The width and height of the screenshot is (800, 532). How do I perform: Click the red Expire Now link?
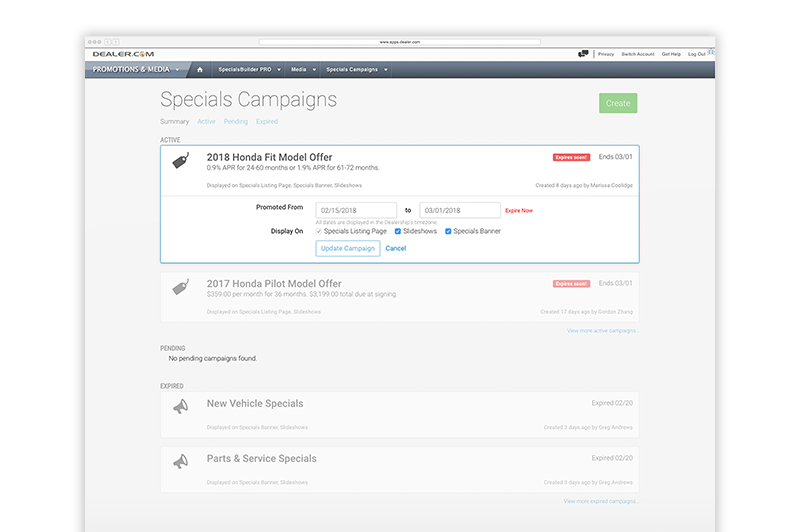click(x=519, y=211)
